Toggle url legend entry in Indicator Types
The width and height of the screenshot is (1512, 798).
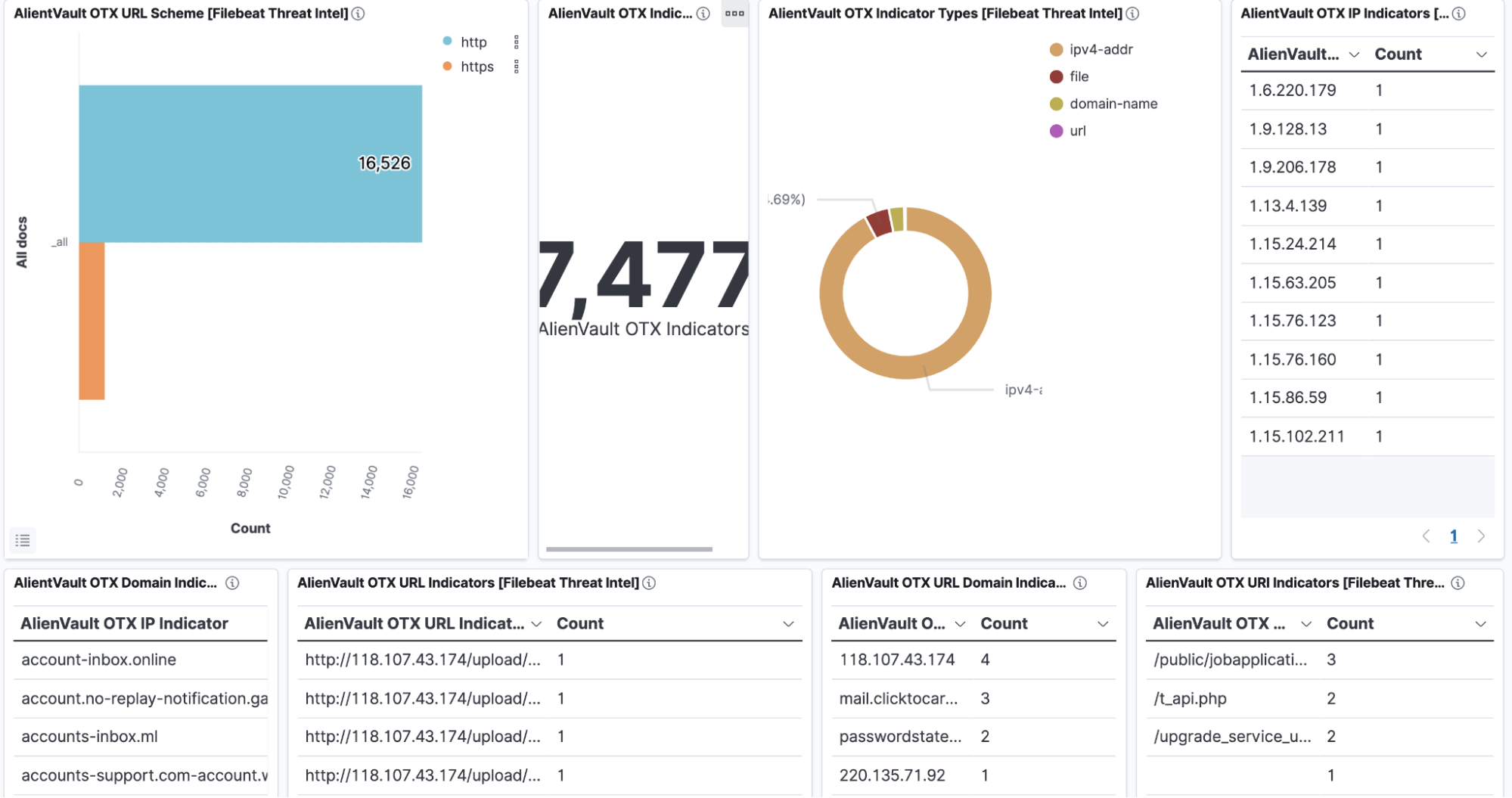(x=1067, y=131)
